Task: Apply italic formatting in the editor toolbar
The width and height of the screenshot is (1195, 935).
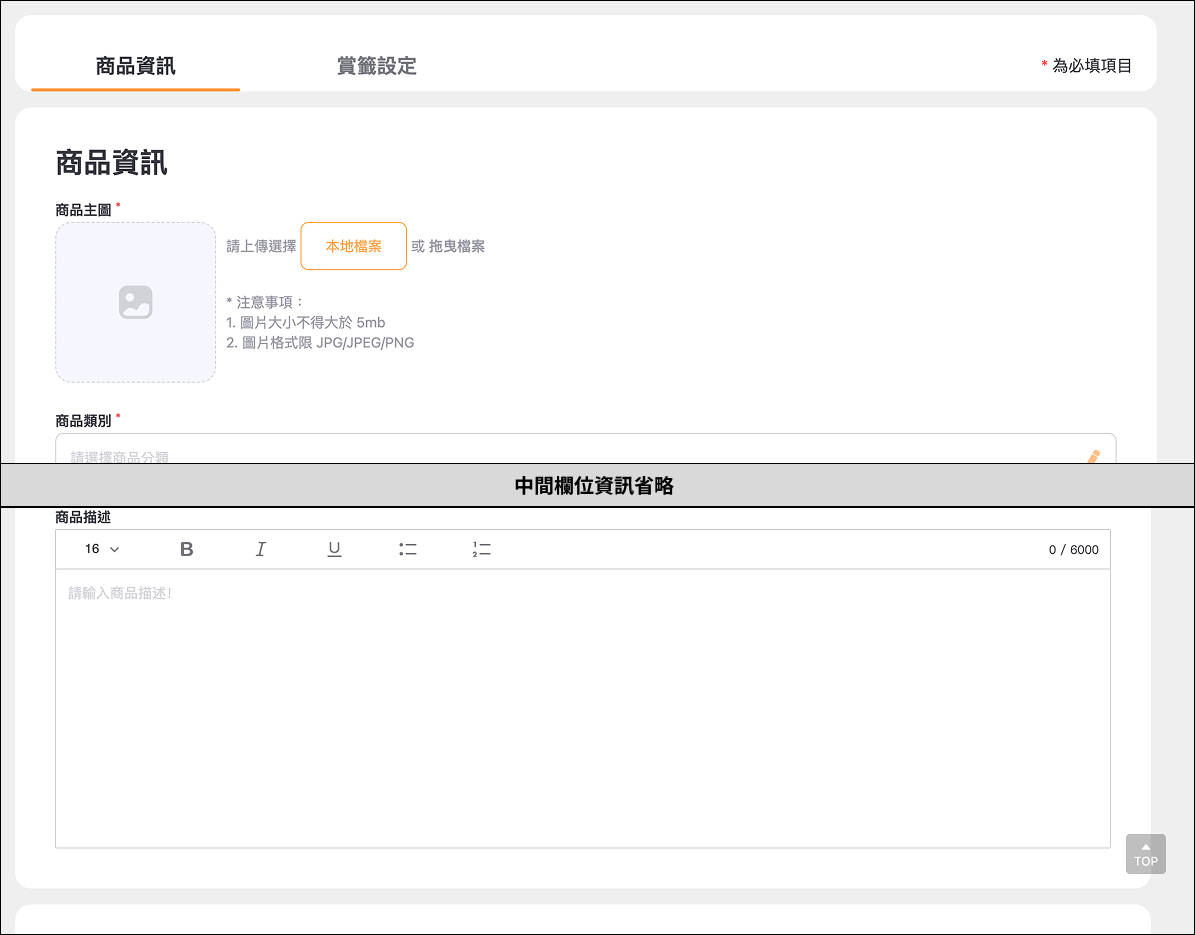Action: pyautogui.click(x=261, y=549)
